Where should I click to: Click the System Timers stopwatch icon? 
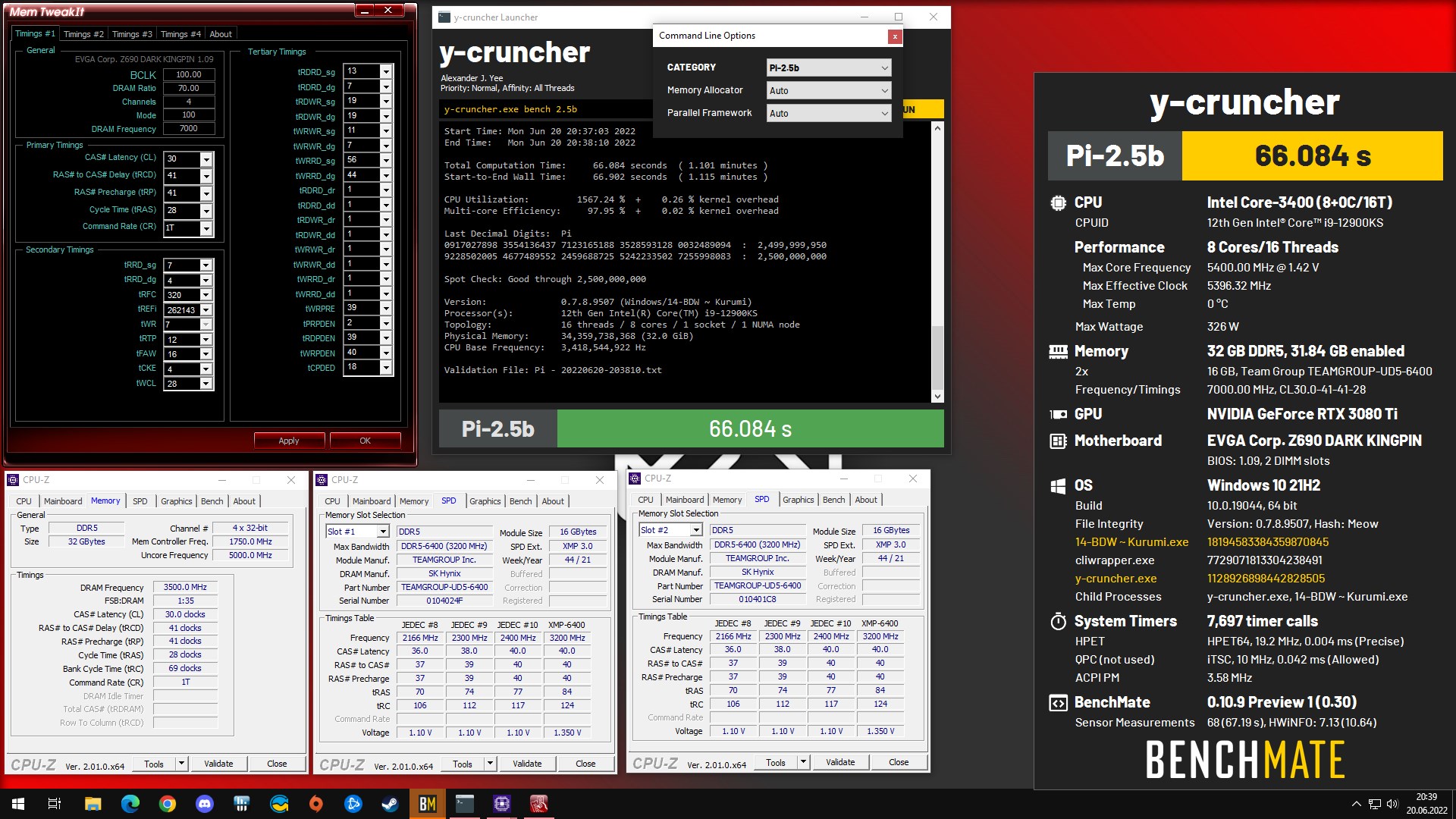(1058, 621)
